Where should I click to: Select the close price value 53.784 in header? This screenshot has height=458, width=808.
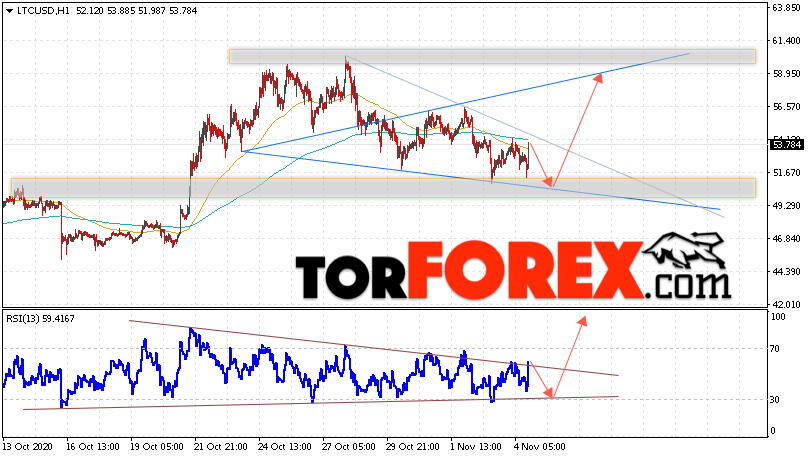tap(183, 11)
